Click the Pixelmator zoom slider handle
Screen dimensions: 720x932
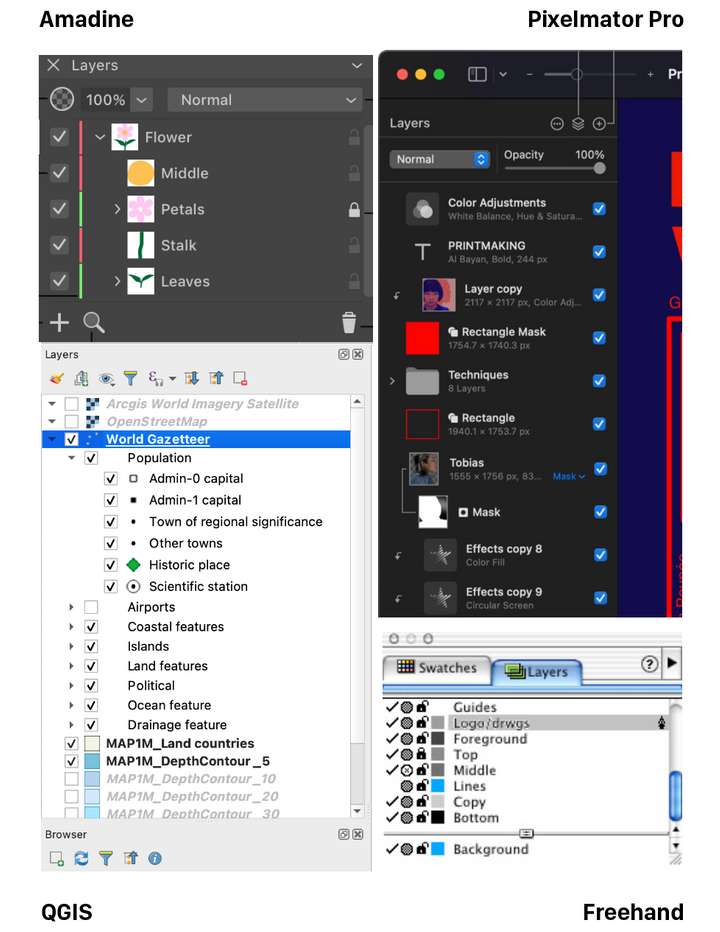pyautogui.click(x=576, y=74)
